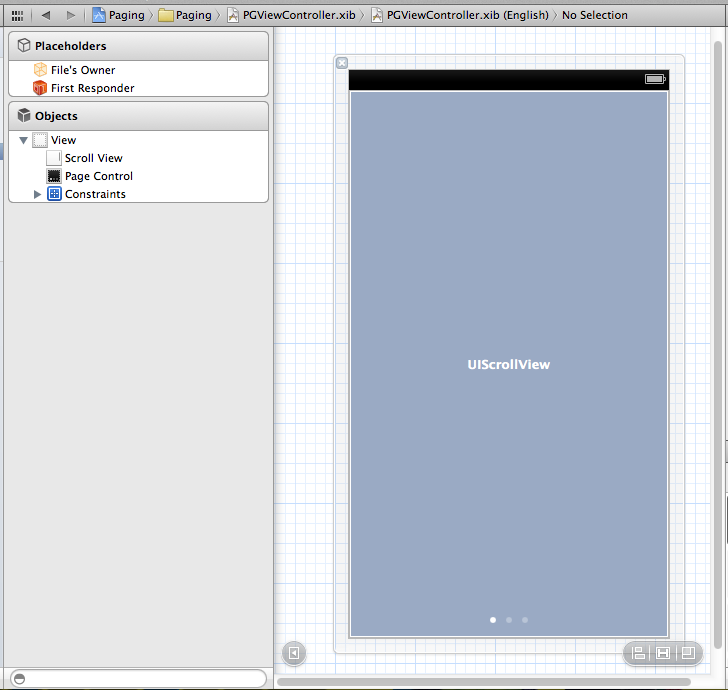Screen dimensions: 728x690
Task: Open the Resolve Auto Layout Issues button
Action: pos(688,653)
